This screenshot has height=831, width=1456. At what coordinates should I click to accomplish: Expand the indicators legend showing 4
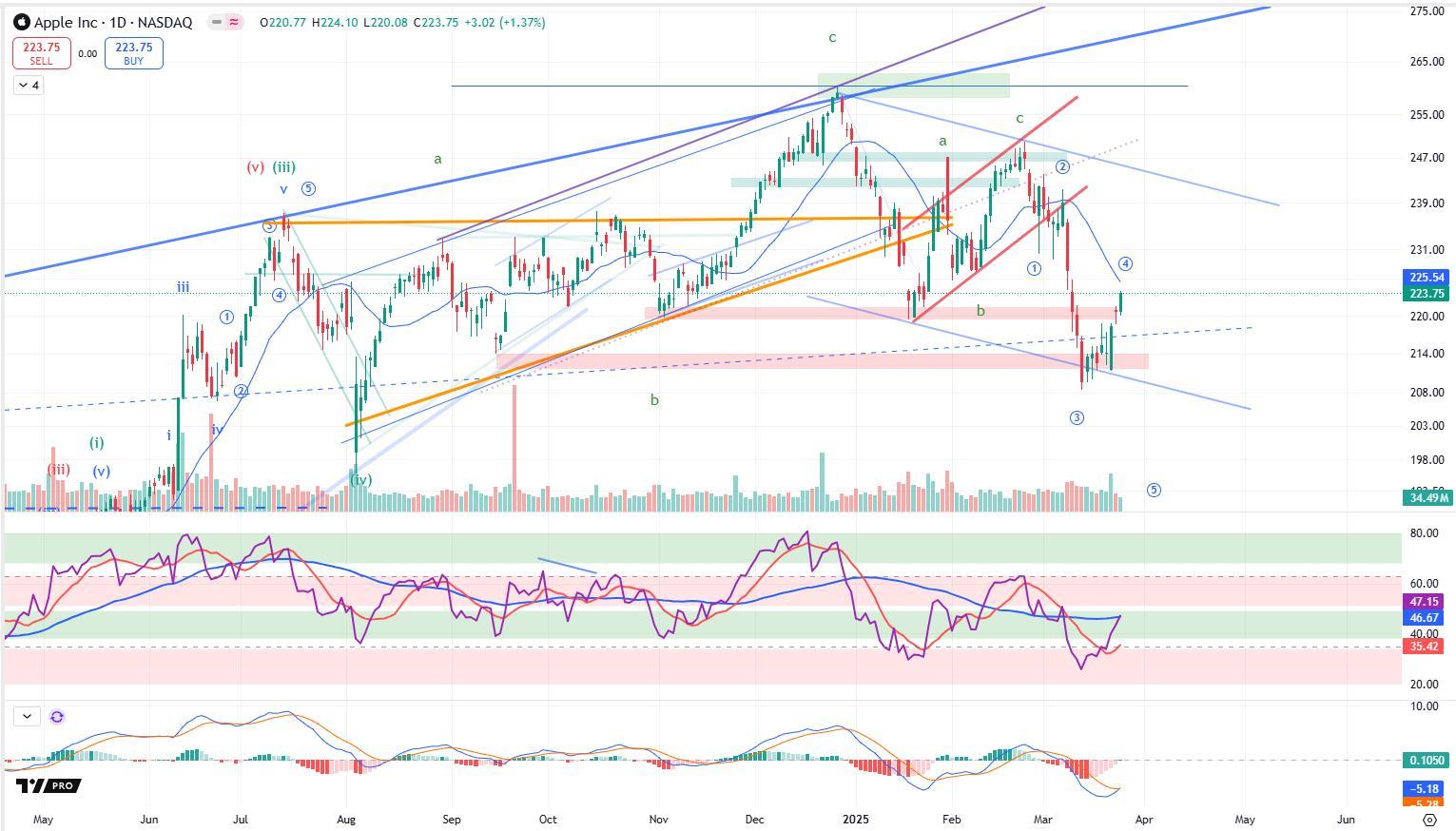(x=29, y=86)
